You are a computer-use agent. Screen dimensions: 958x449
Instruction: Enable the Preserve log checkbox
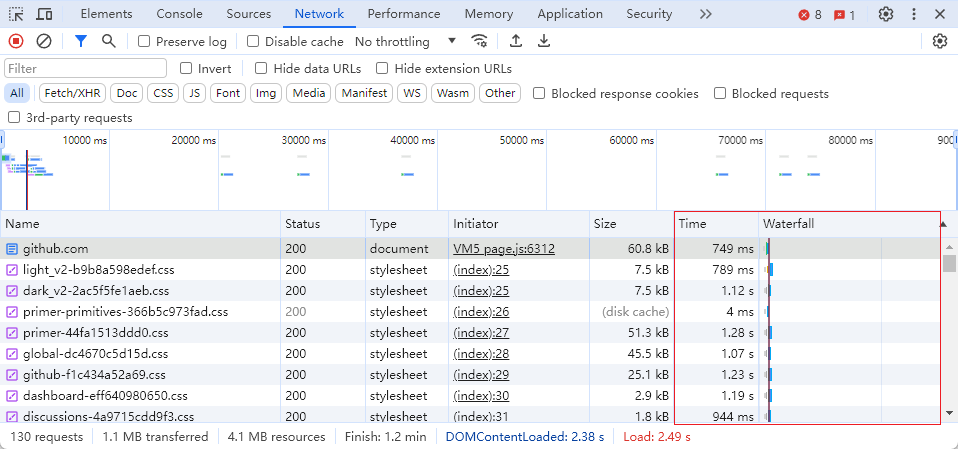coord(145,41)
